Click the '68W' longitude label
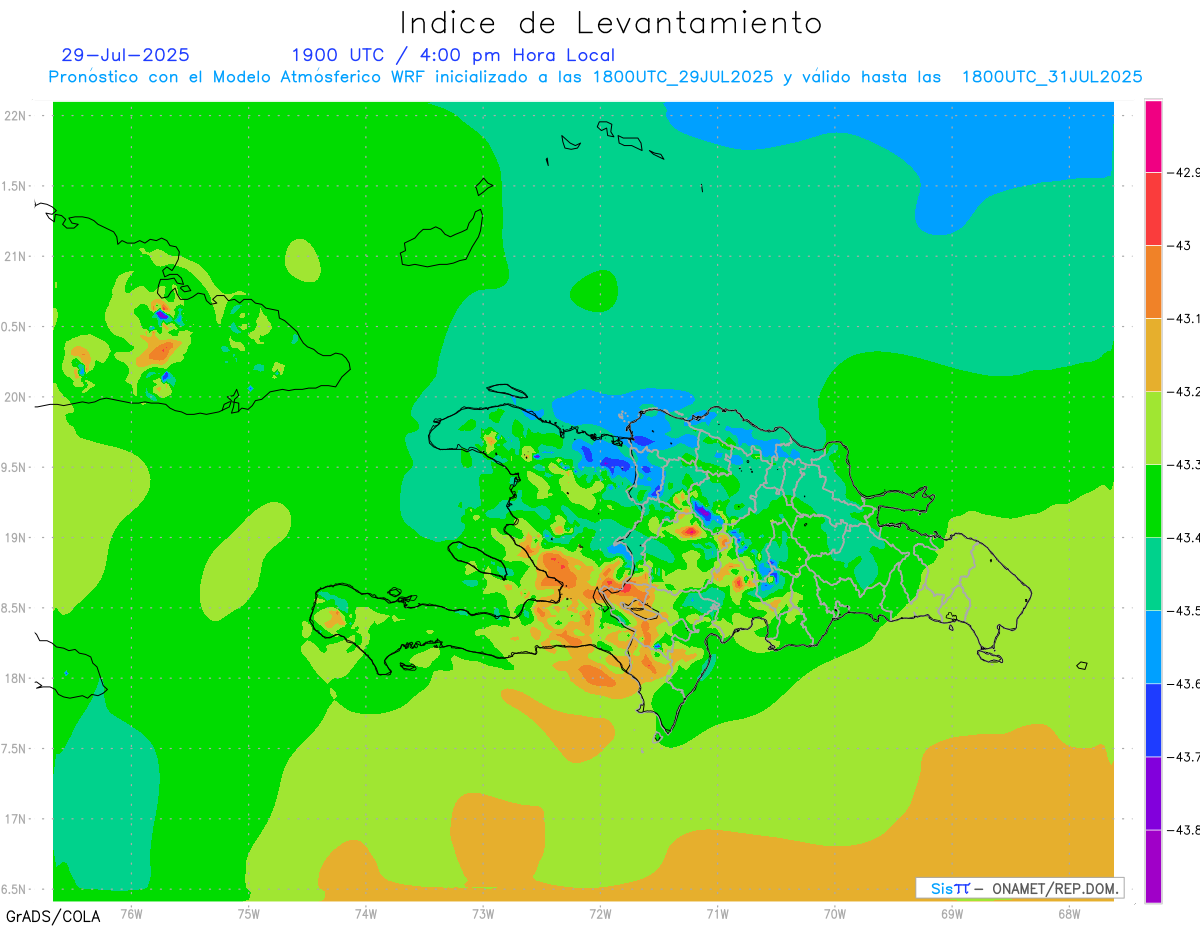Screen dimensions: 1200x927 click(1069, 914)
